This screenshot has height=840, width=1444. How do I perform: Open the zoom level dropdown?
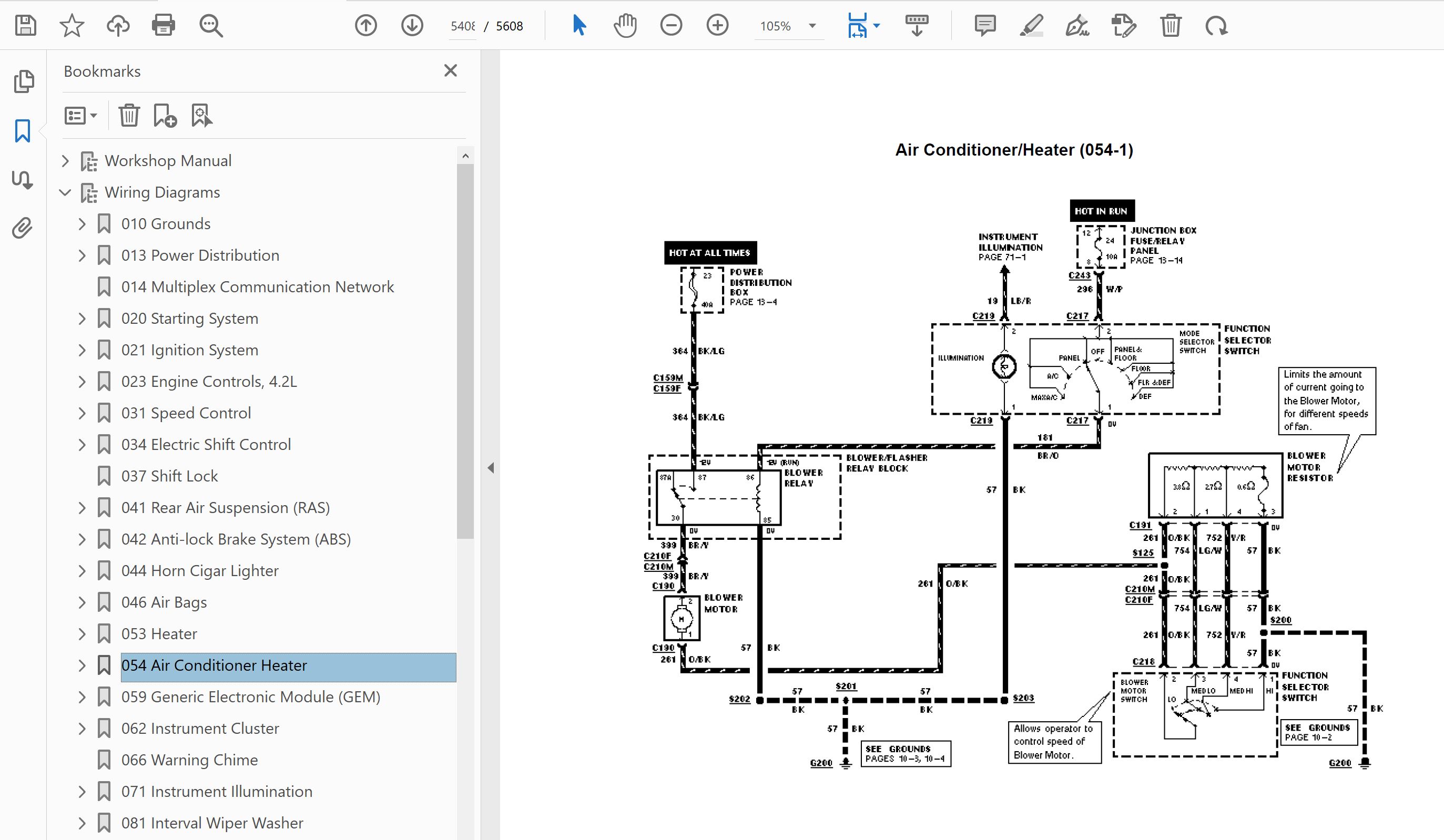click(812, 26)
